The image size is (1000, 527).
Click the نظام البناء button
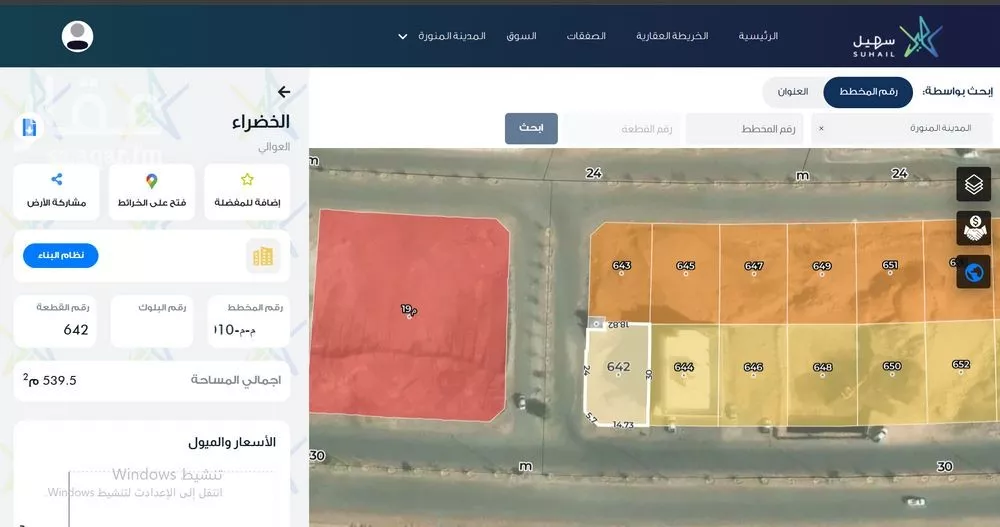(x=61, y=256)
